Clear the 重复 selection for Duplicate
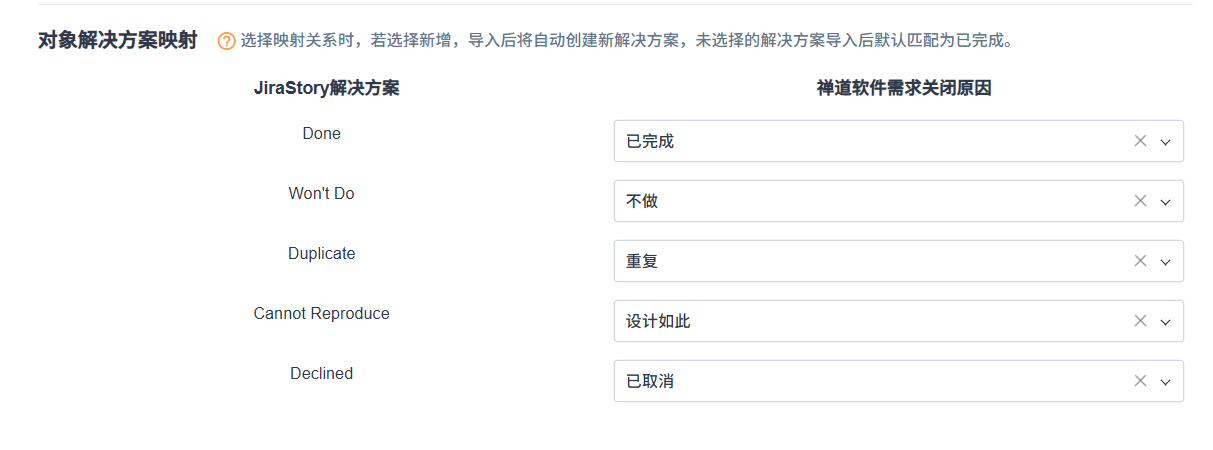Viewport: 1213px width, 450px height. pos(1140,261)
